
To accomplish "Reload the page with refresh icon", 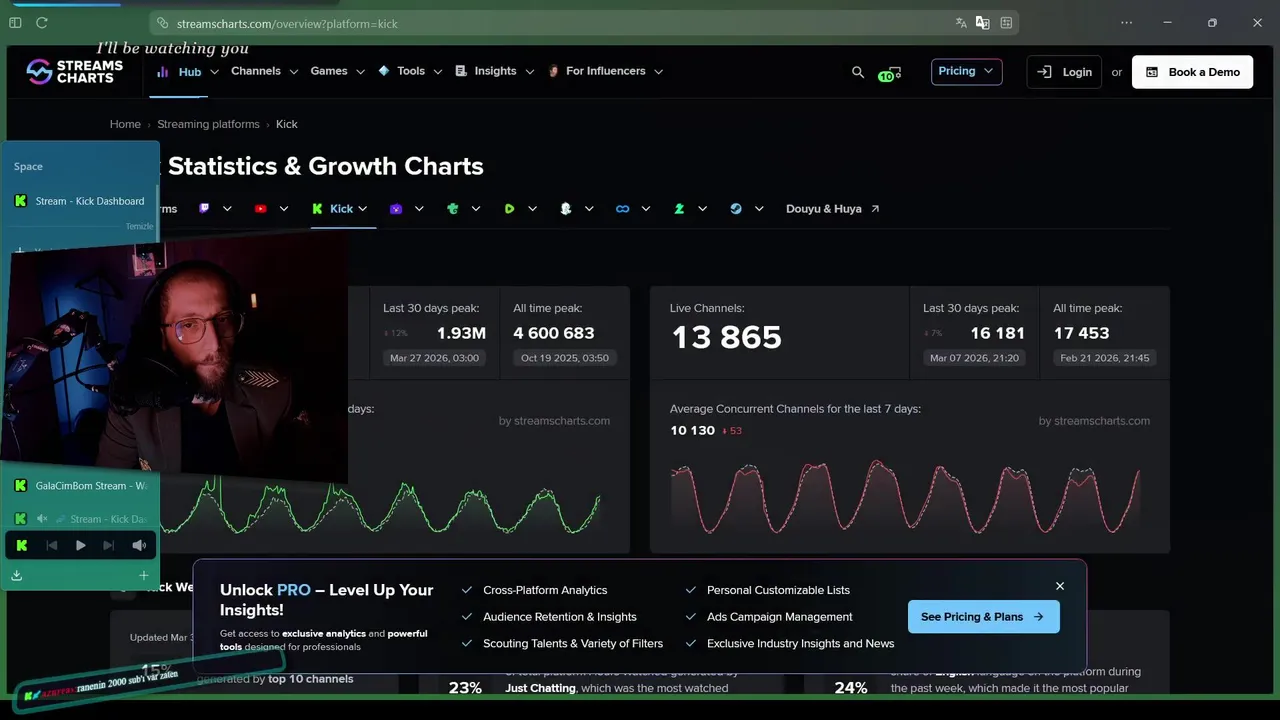I will pos(42,22).
